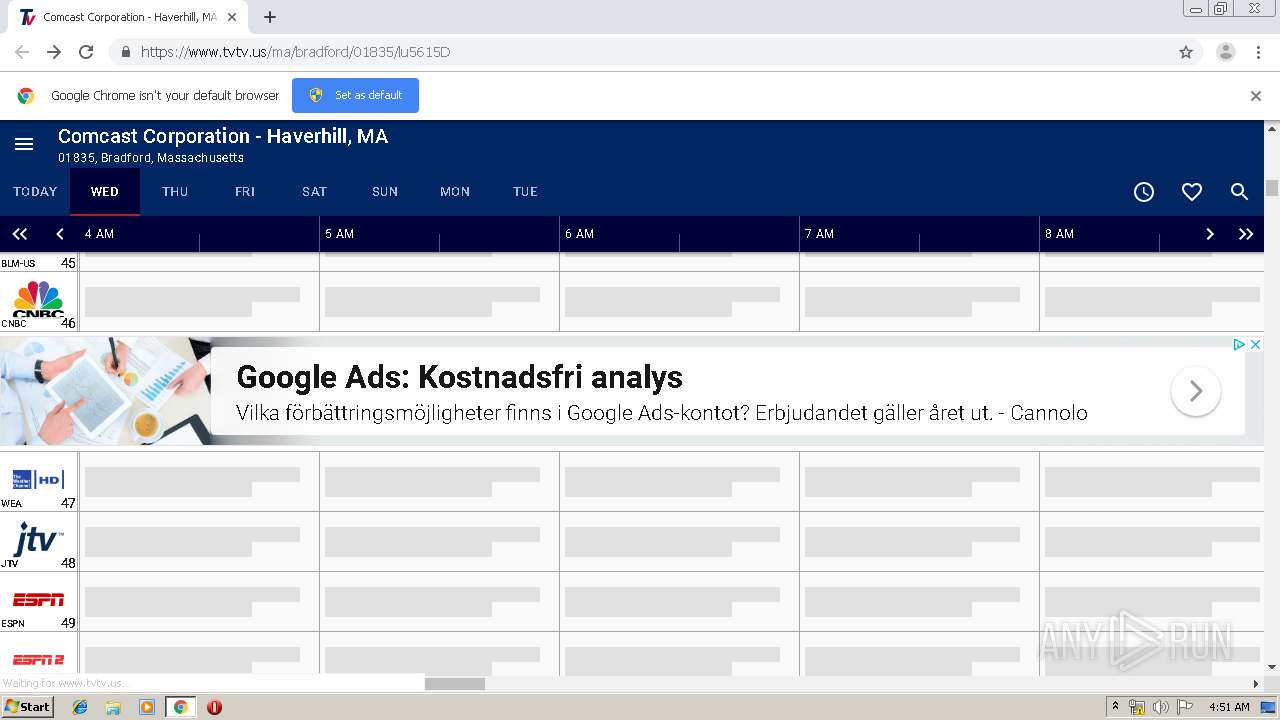Go to earlier time with single left arrow
This screenshot has width=1280, height=720.
click(x=60, y=234)
